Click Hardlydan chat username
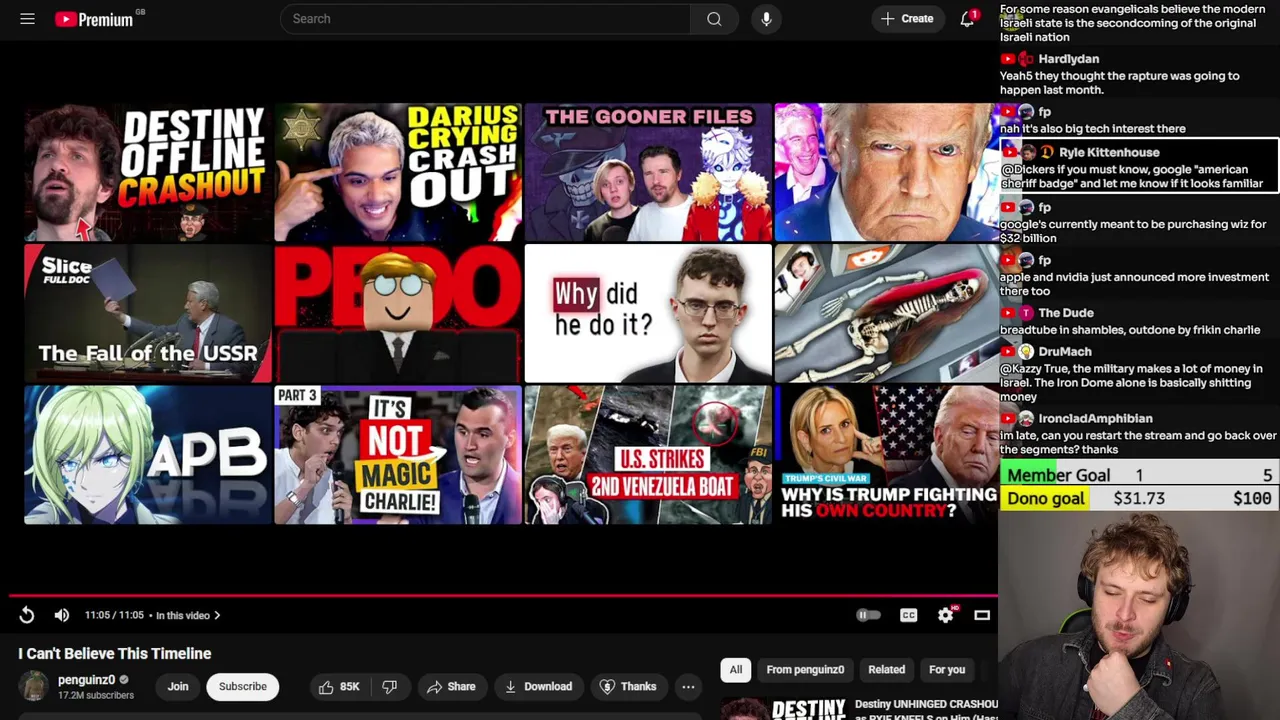 1068,59
